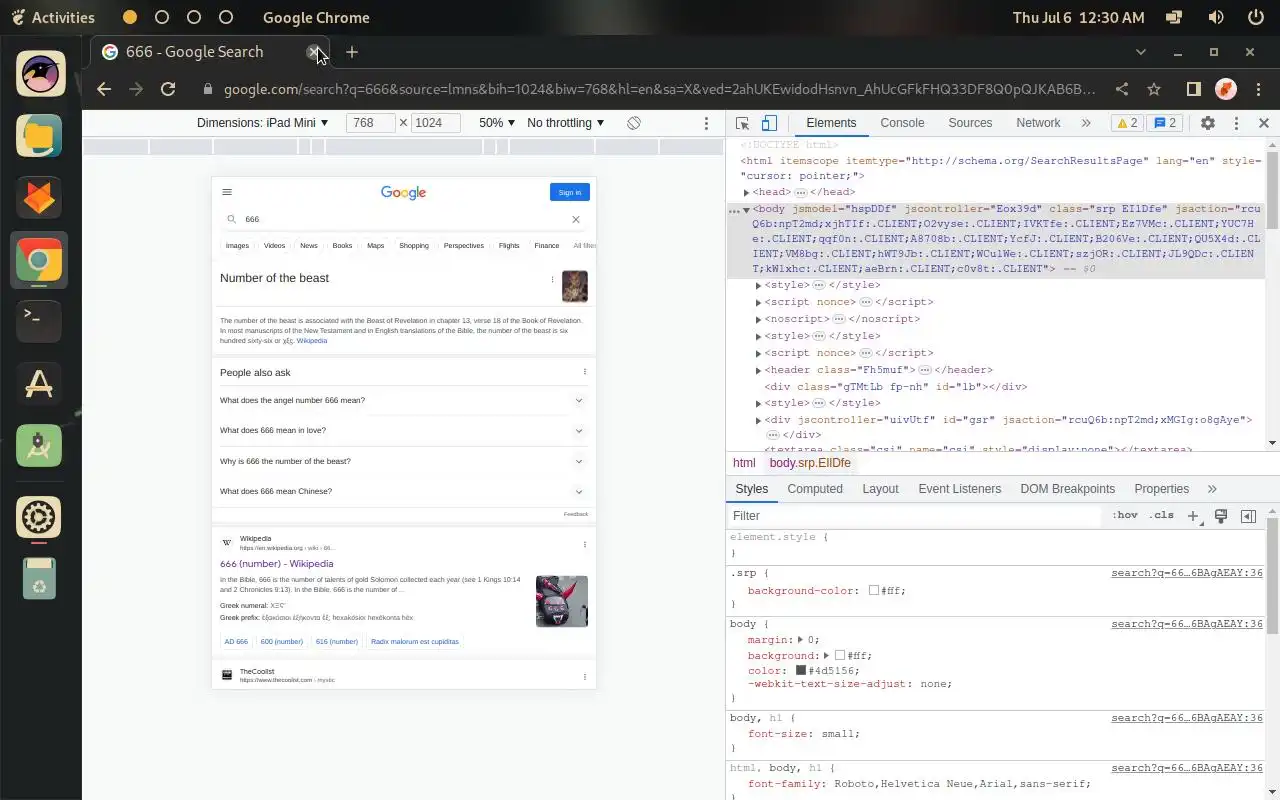This screenshot has width=1280, height=800.
Task: Switch to the Network panel
Action: pyautogui.click(x=1038, y=123)
